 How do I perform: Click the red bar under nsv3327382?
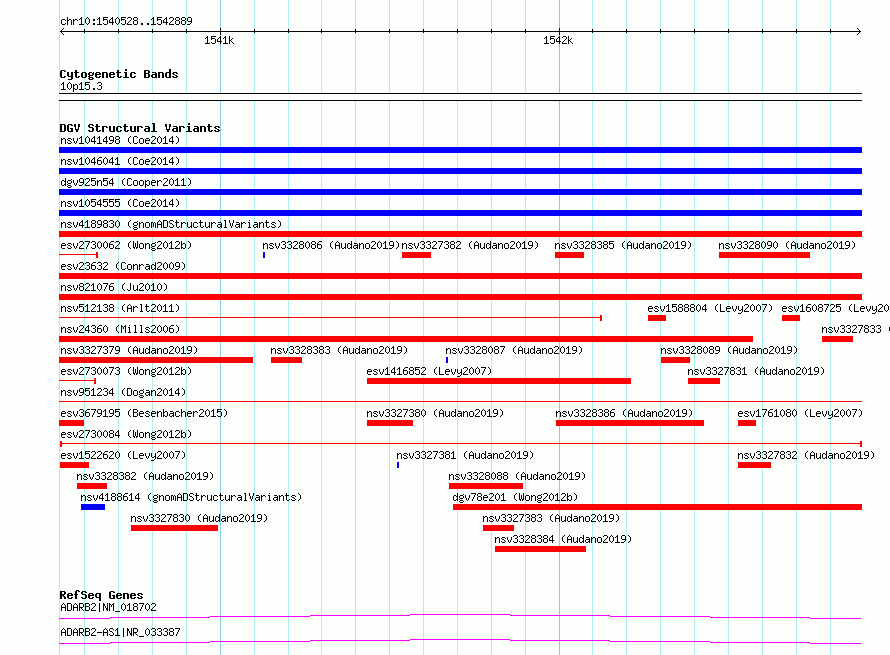(x=417, y=255)
